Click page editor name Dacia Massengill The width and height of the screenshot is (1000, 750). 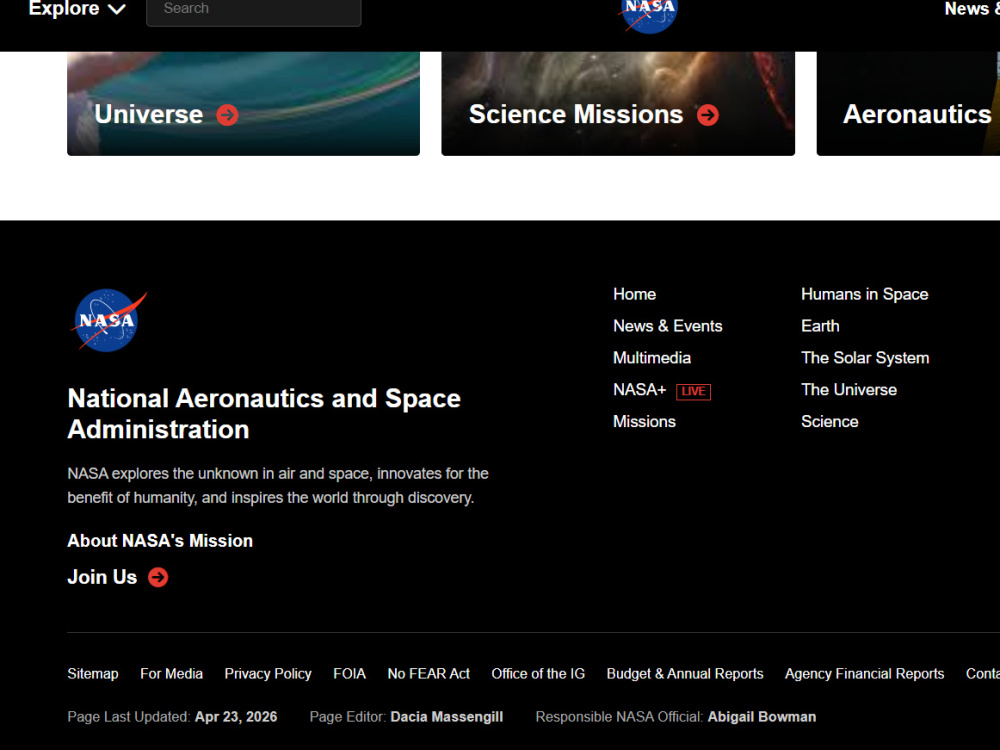click(446, 717)
